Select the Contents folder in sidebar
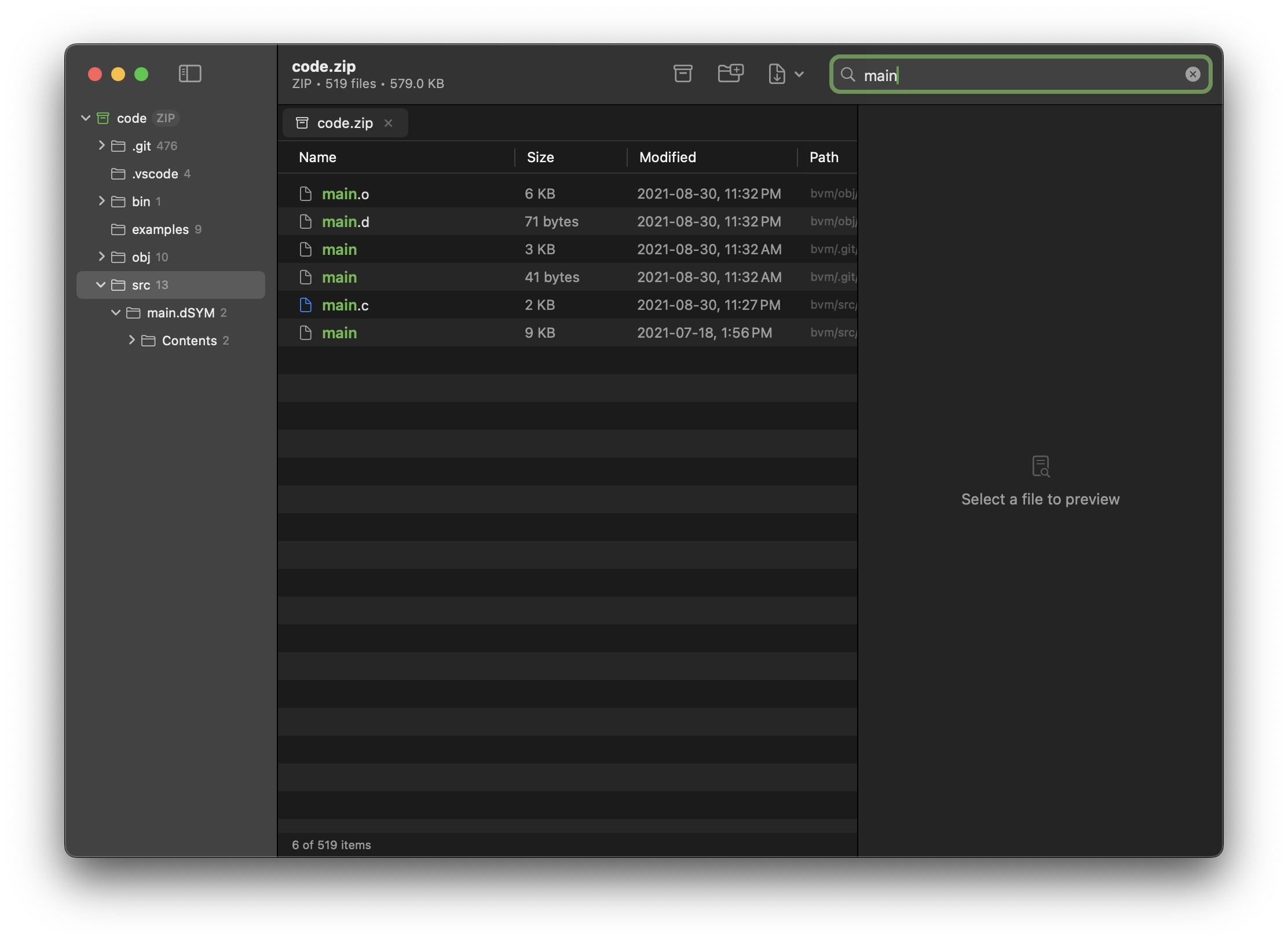1288x943 pixels. pyautogui.click(x=171, y=341)
